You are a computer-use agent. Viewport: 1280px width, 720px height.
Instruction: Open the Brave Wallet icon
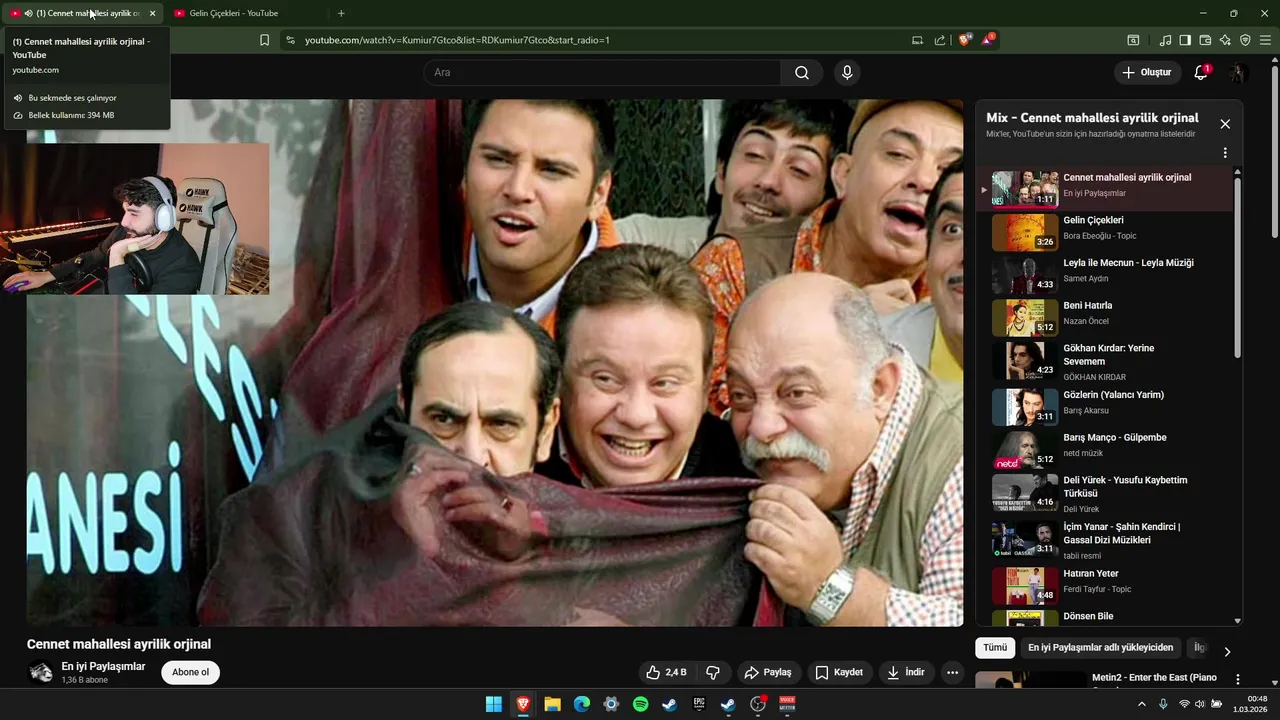point(1205,40)
